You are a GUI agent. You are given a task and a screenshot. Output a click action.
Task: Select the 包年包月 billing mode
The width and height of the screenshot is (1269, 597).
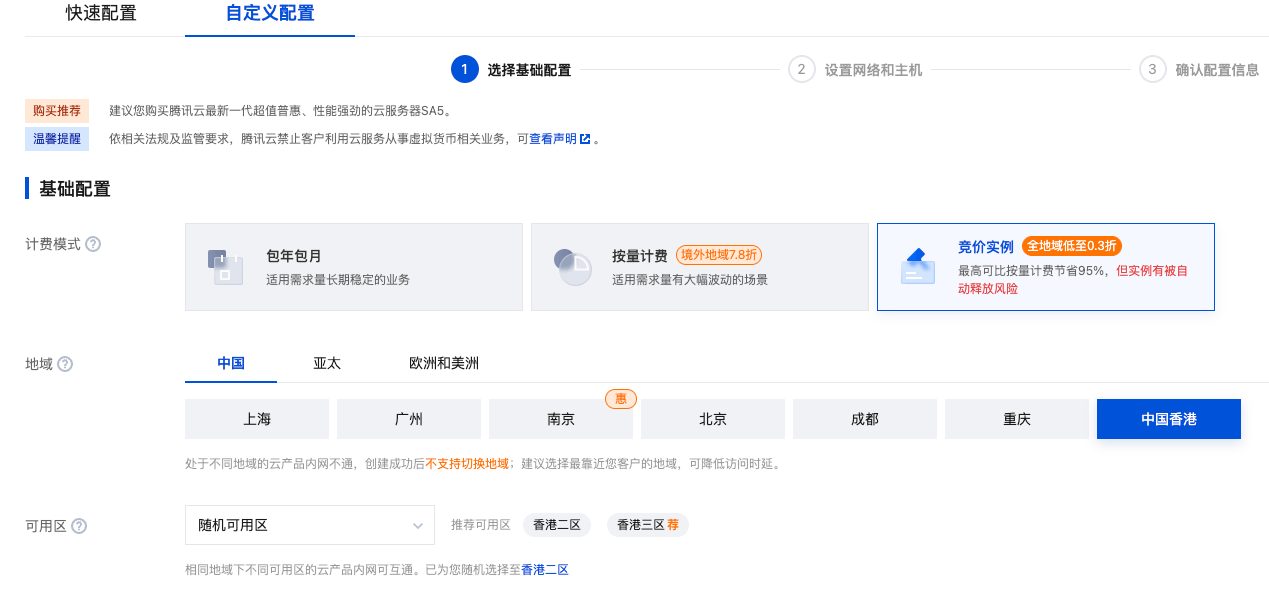click(354, 267)
